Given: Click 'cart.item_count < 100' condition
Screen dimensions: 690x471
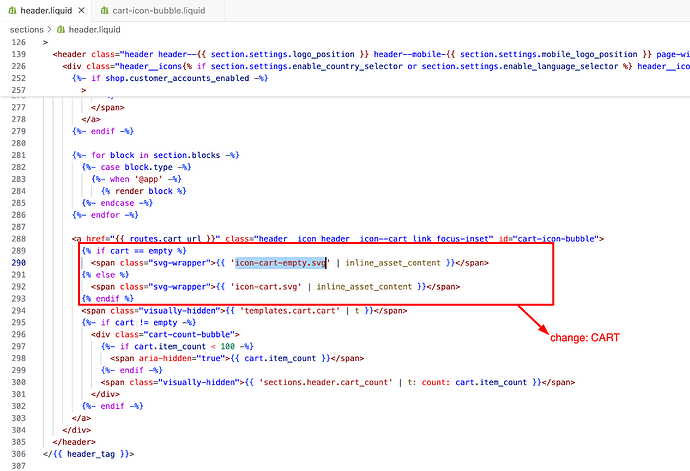Looking at the screenshot, I should tap(185, 346).
